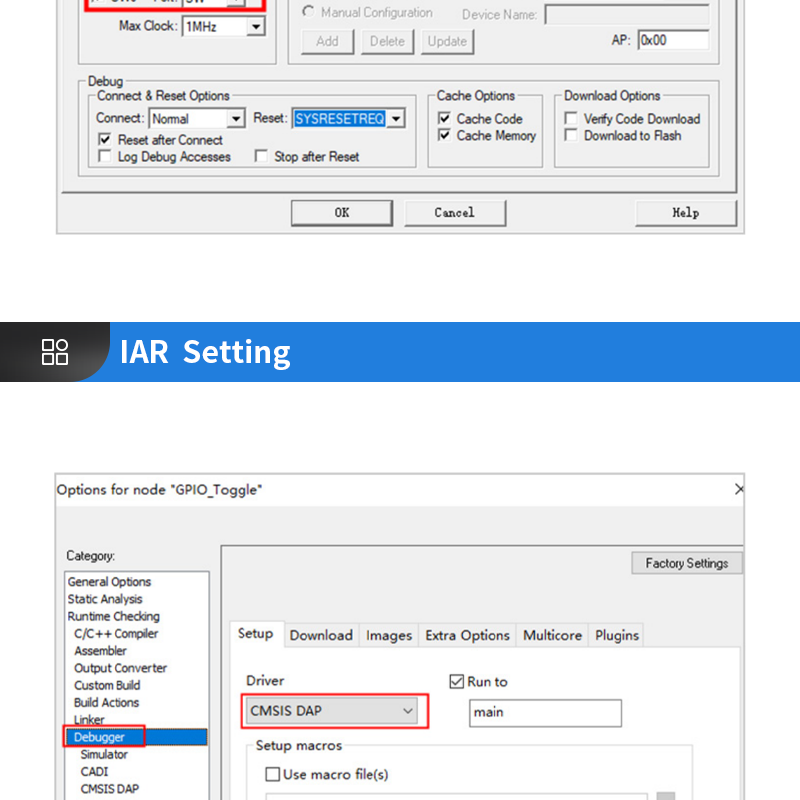This screenshot has height=800, width=800.
Task: Select Debugger in the Category list
Action: (x=99, y=737)
